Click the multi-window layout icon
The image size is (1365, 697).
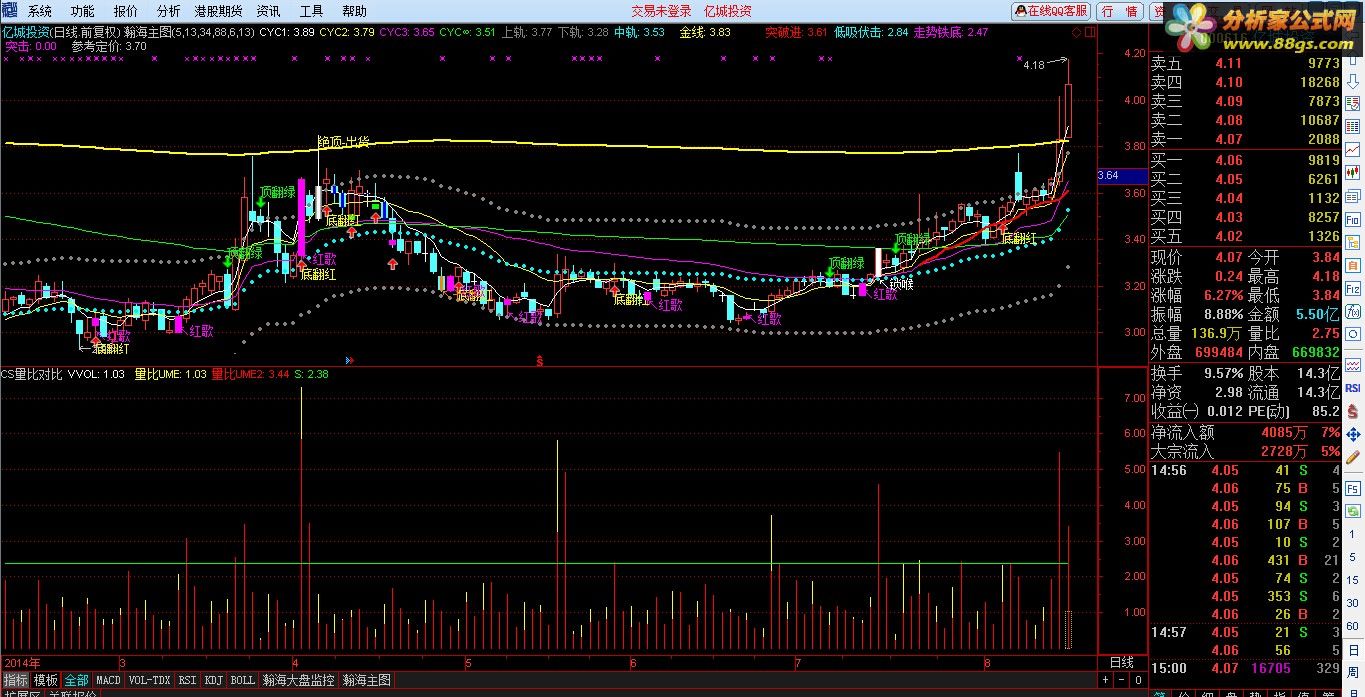coord(1352,196)
